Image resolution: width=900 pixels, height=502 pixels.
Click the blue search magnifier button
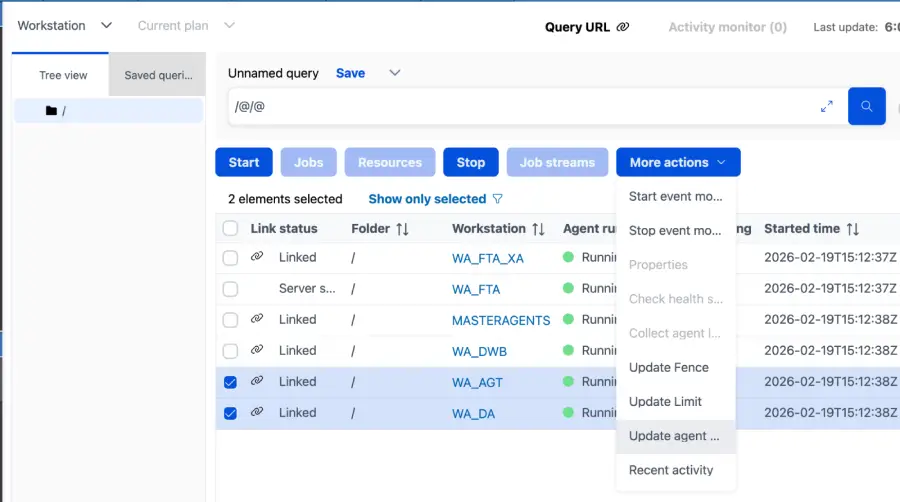(866, 106)
